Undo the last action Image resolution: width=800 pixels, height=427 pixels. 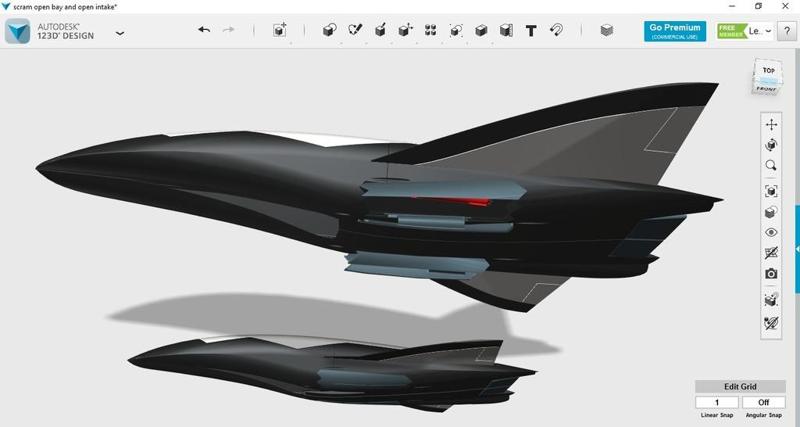tap(204, 30)
